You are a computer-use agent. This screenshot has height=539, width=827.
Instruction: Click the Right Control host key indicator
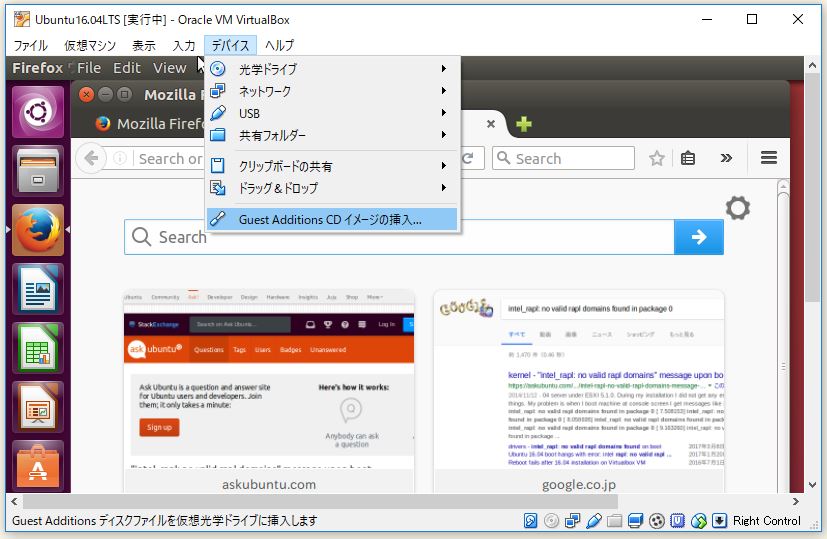pyautogui.click(x=766, y=521)
